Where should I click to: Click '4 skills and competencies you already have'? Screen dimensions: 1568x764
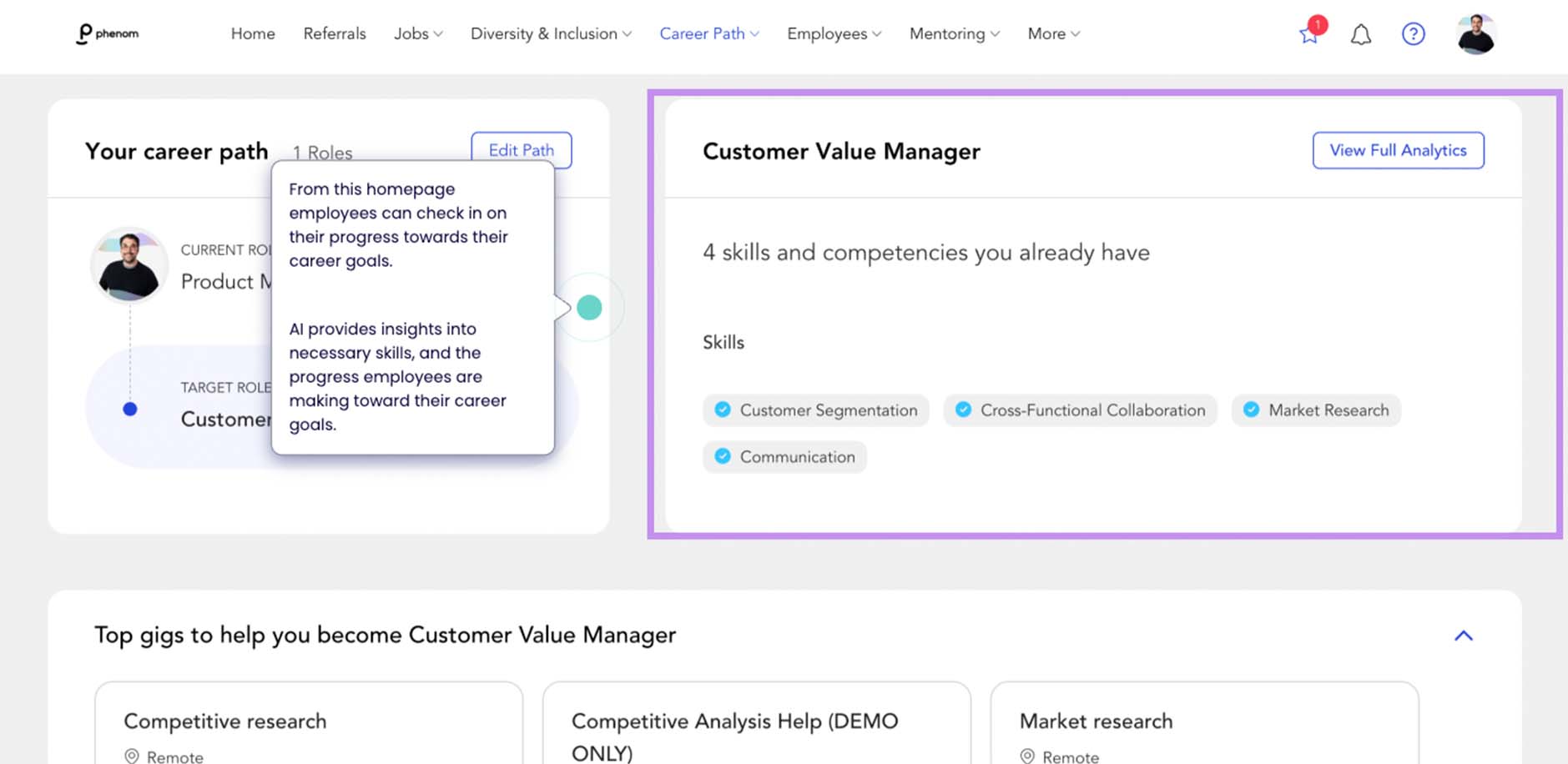(926, 253)
